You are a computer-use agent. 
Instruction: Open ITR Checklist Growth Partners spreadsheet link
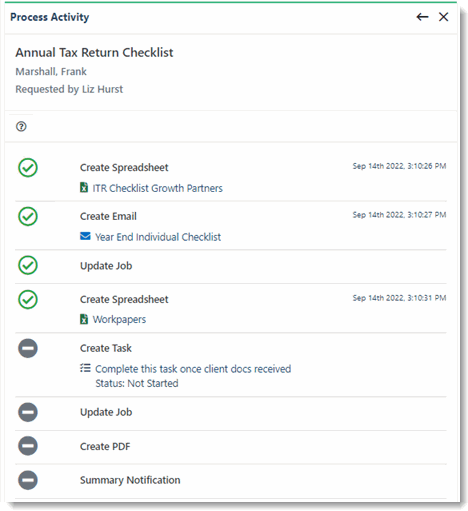157,188
